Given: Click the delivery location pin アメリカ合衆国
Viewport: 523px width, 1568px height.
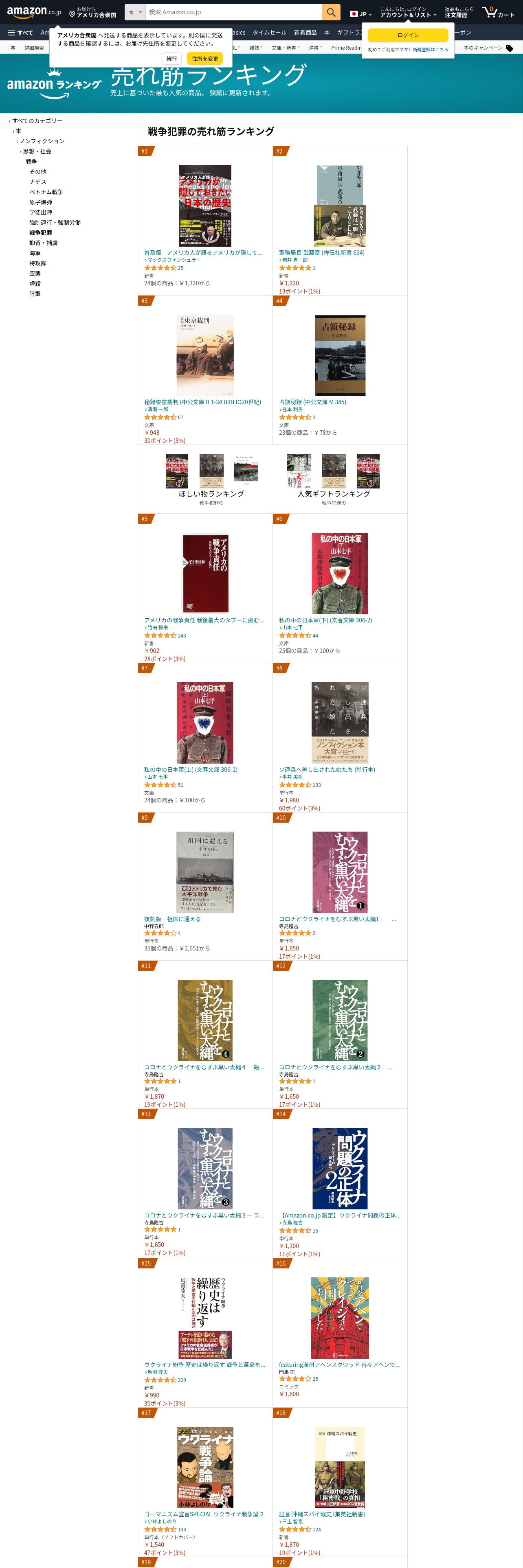Looking at the screenshot, I should pyautogui.click(x=92, y=12).
